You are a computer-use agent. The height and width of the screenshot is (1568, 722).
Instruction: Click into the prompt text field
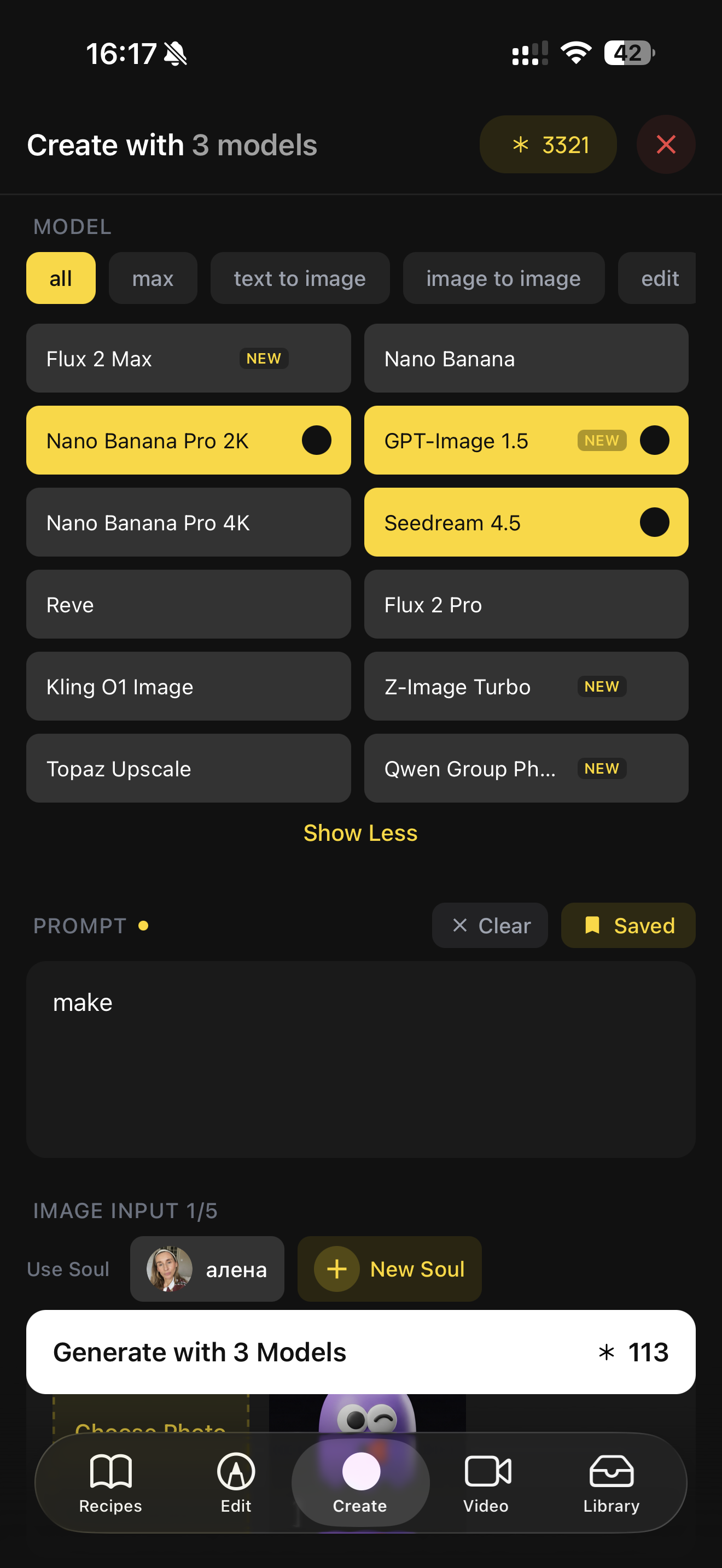tap(360, 1059)
